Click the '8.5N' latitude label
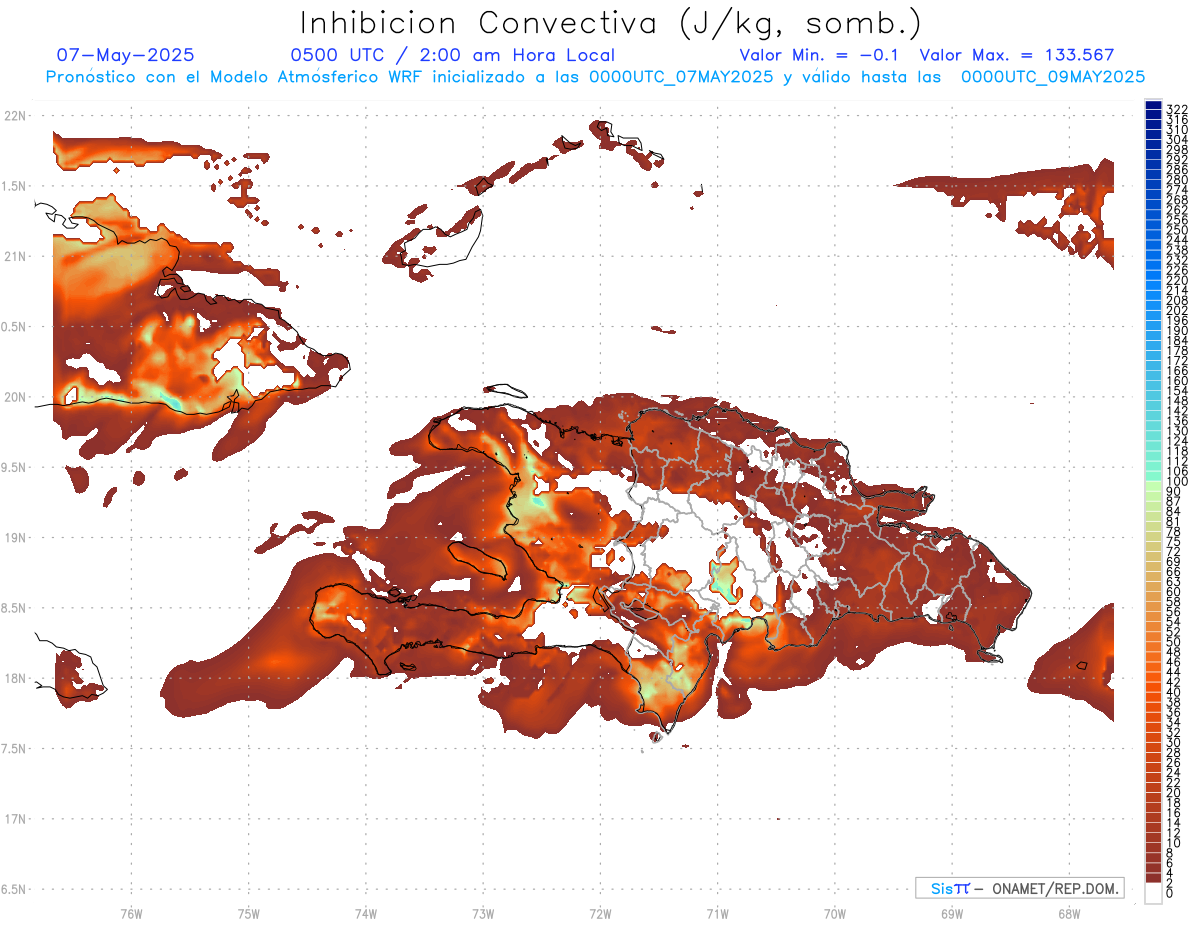The width and height of the screenshot is (1200, 927). 14,608
